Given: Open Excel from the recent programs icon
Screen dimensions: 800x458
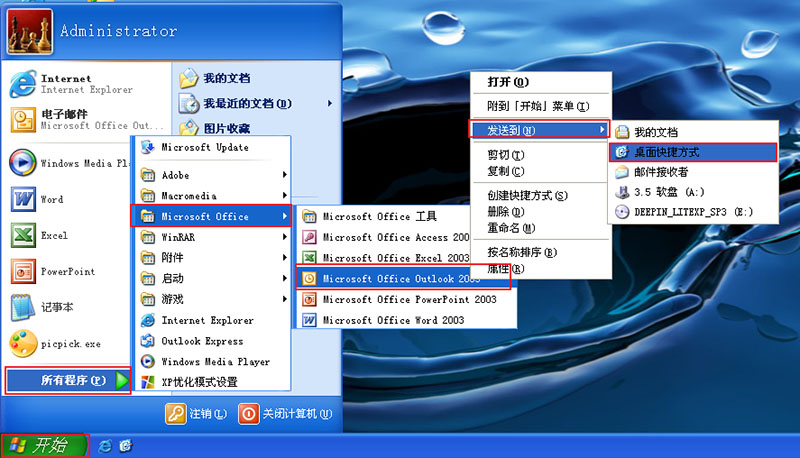Looking at the screenshot, I should (23, 235).
